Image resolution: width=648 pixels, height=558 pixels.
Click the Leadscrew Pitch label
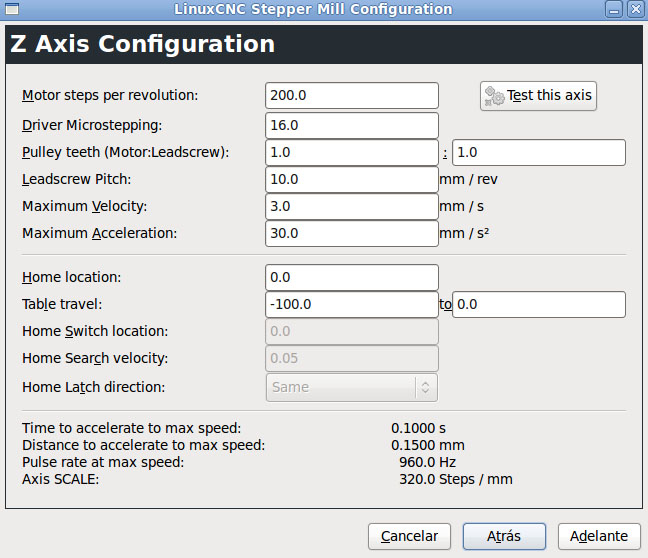click(76, 179)
